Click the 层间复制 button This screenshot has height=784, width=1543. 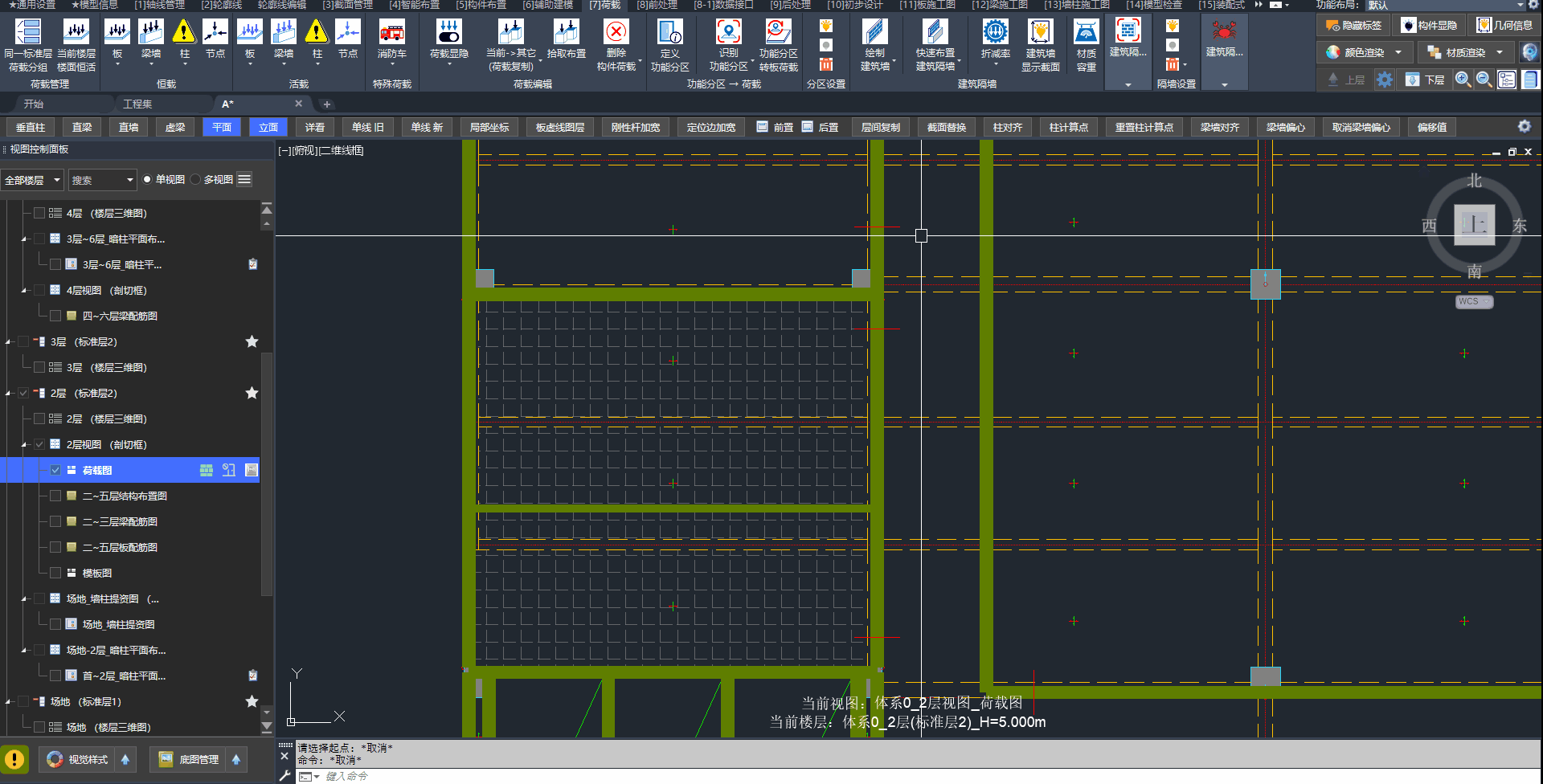click(880, 128)
